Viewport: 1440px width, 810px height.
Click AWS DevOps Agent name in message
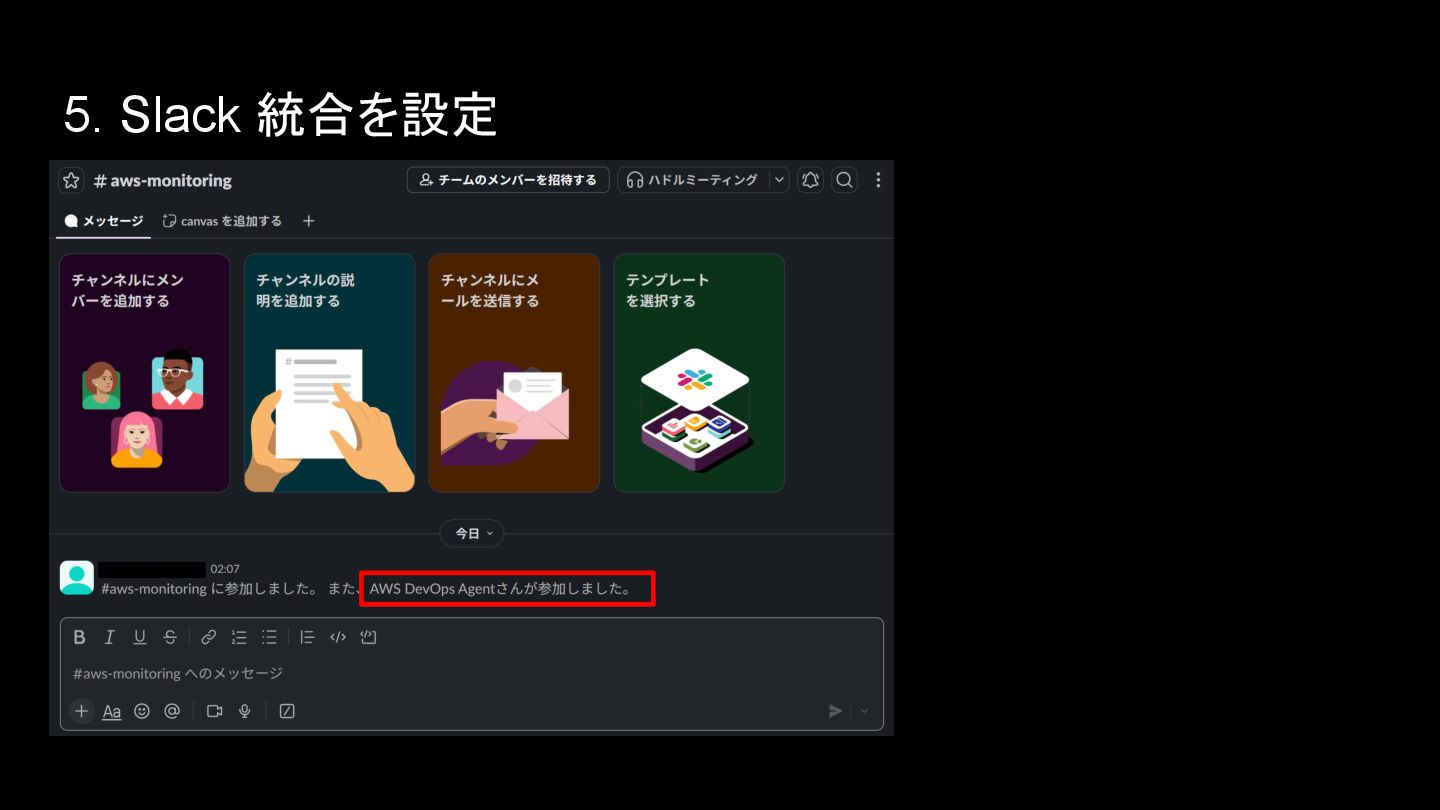point(432,589)
